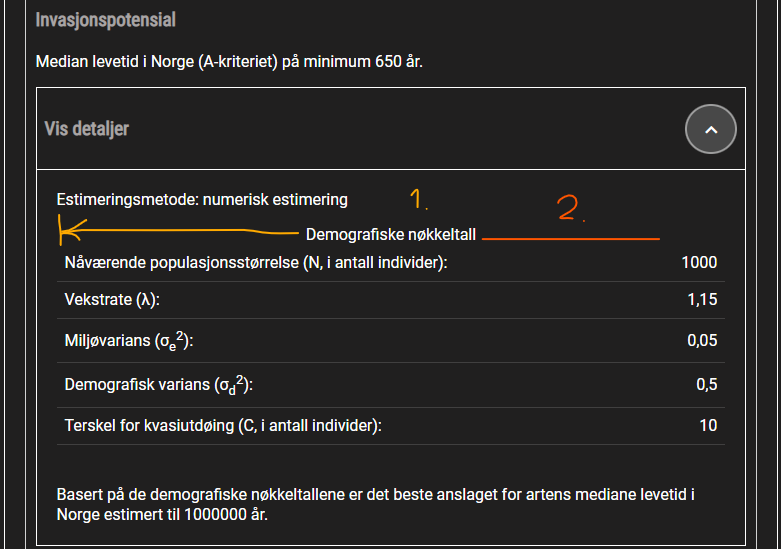
Task: Select the 'Demografisk varians' row label
Action: tap(159, 385)
